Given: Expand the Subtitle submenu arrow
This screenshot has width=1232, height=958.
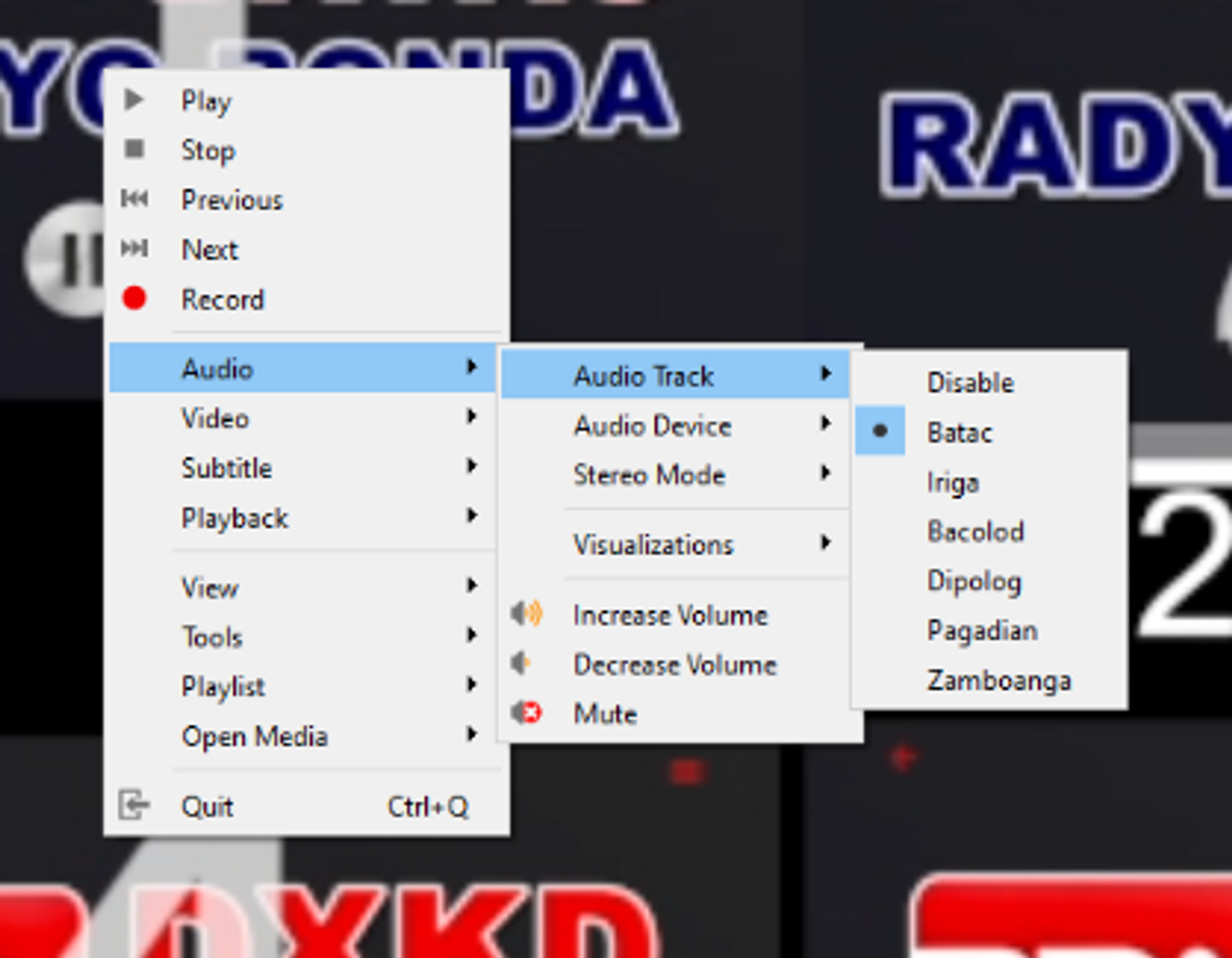Looking at the screenshot, I should point(472,466).
